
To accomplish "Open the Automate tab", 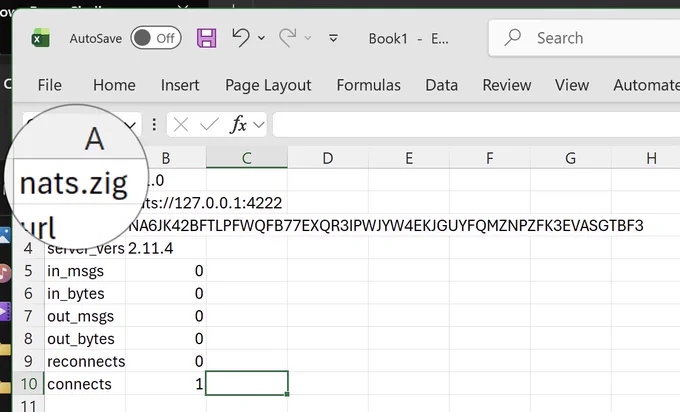I will (x=646, y=85).
